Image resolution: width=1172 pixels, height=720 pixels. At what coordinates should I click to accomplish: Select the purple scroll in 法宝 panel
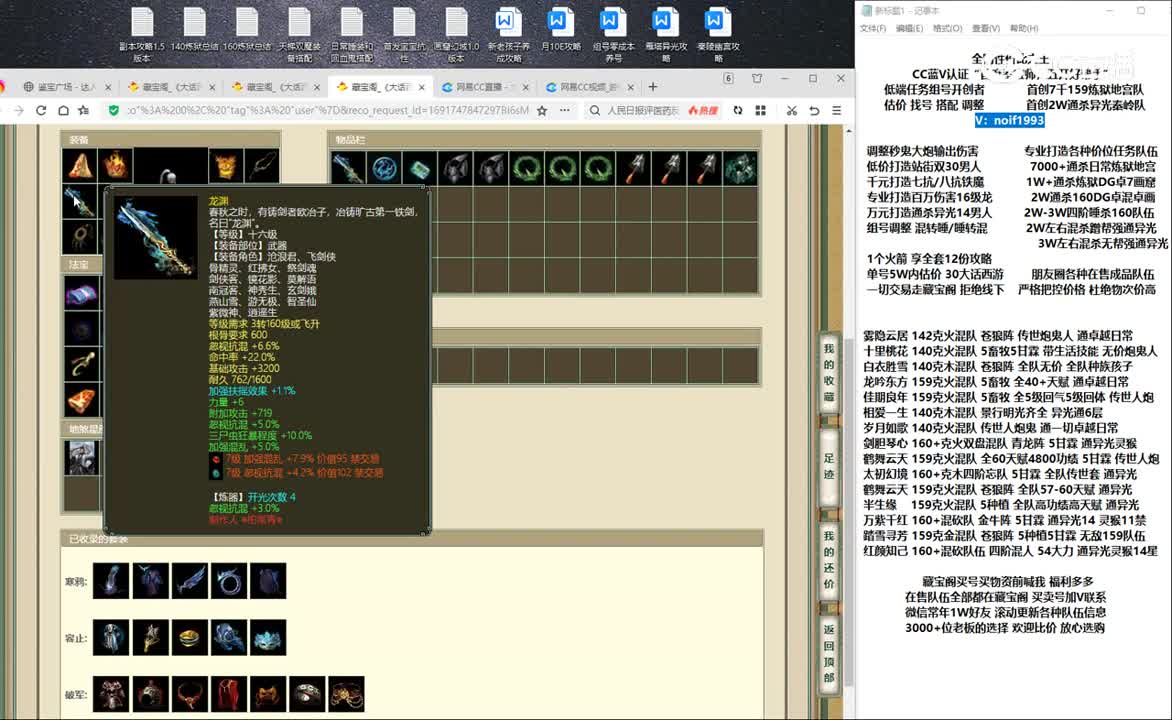click(81, 294)
